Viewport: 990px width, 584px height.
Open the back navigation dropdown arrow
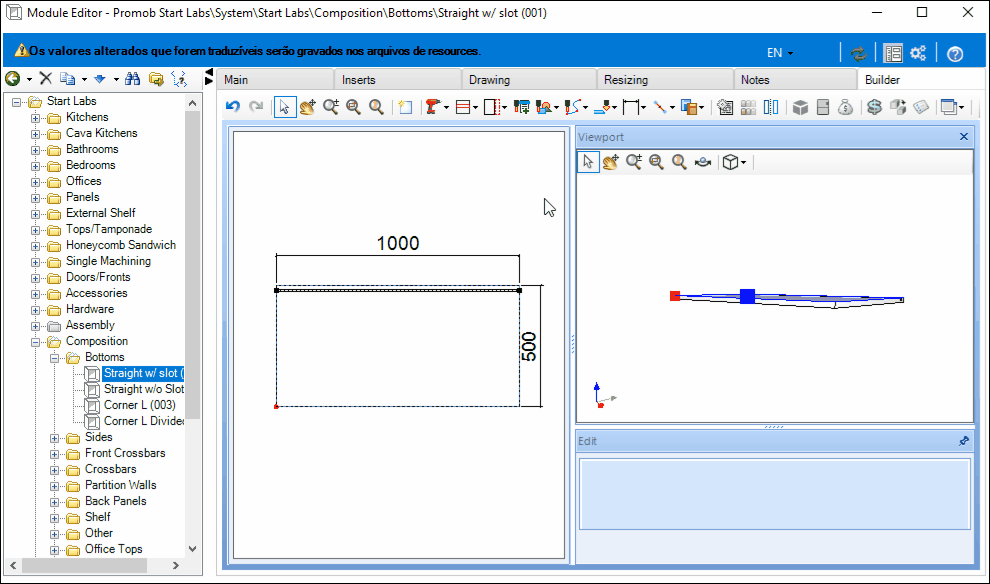[29, 79]
